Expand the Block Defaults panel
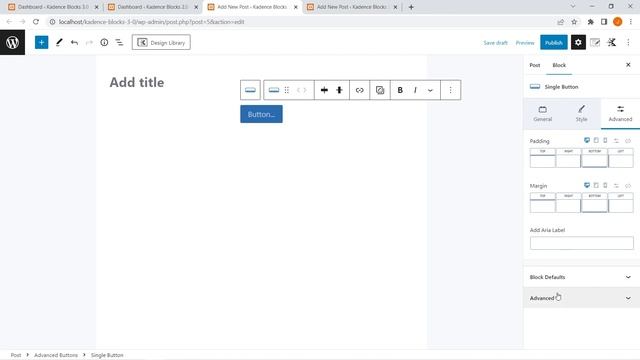 click(x=582, y=277)
